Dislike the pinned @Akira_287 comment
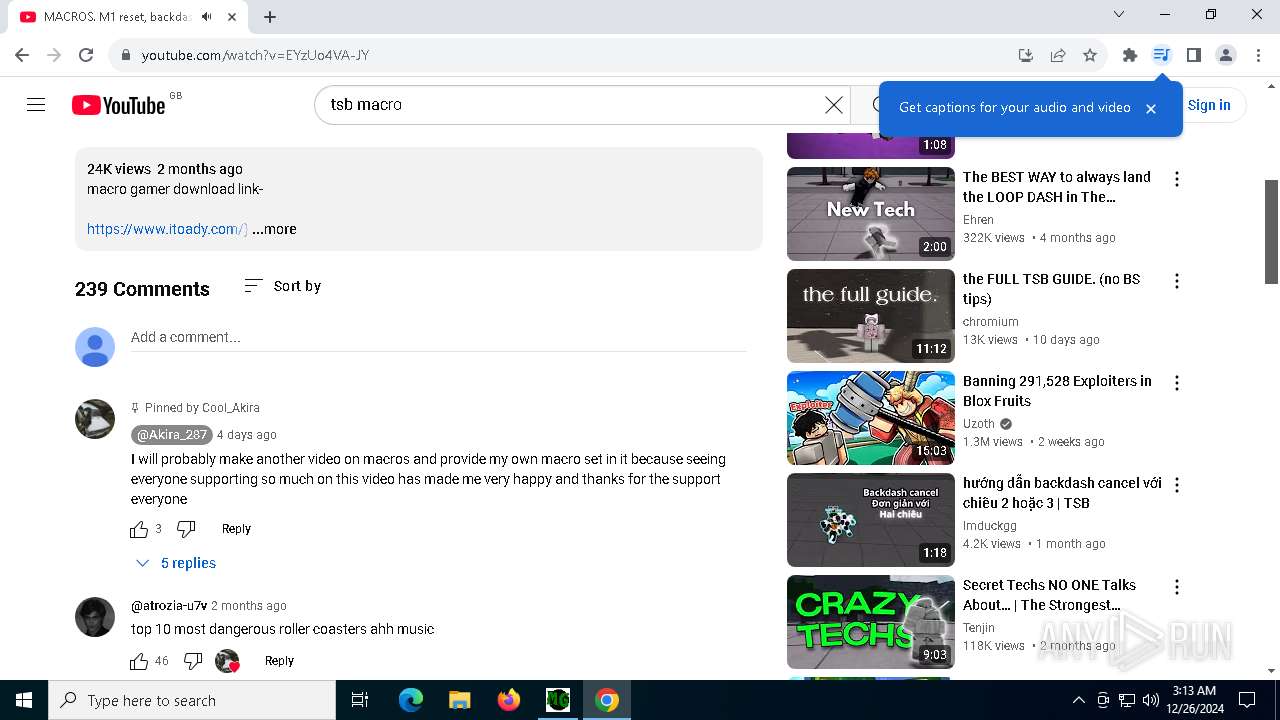 [x=186, y=529]
